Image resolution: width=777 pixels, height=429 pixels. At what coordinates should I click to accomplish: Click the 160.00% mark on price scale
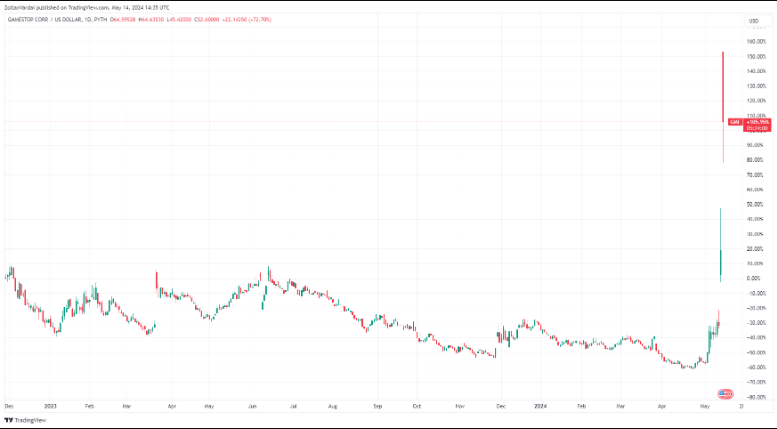755,41
